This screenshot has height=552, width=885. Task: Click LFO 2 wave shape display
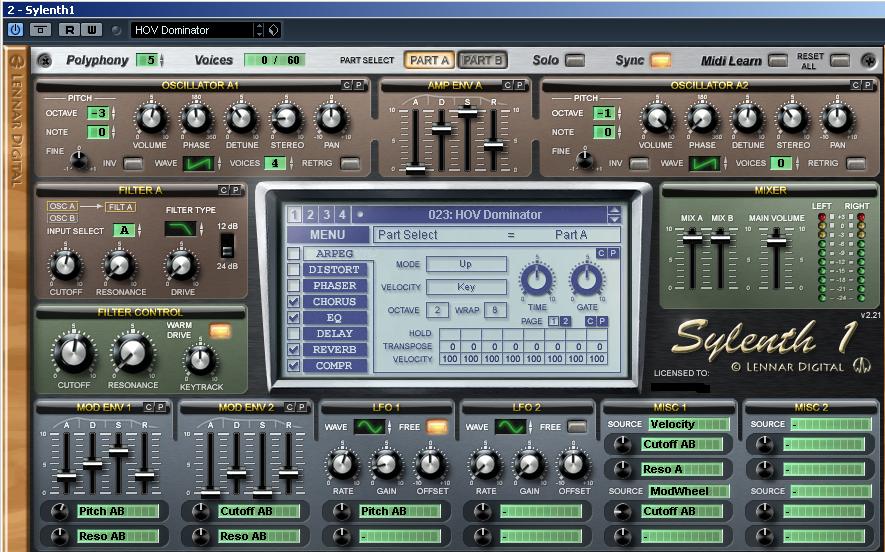(x=510, y=427)
